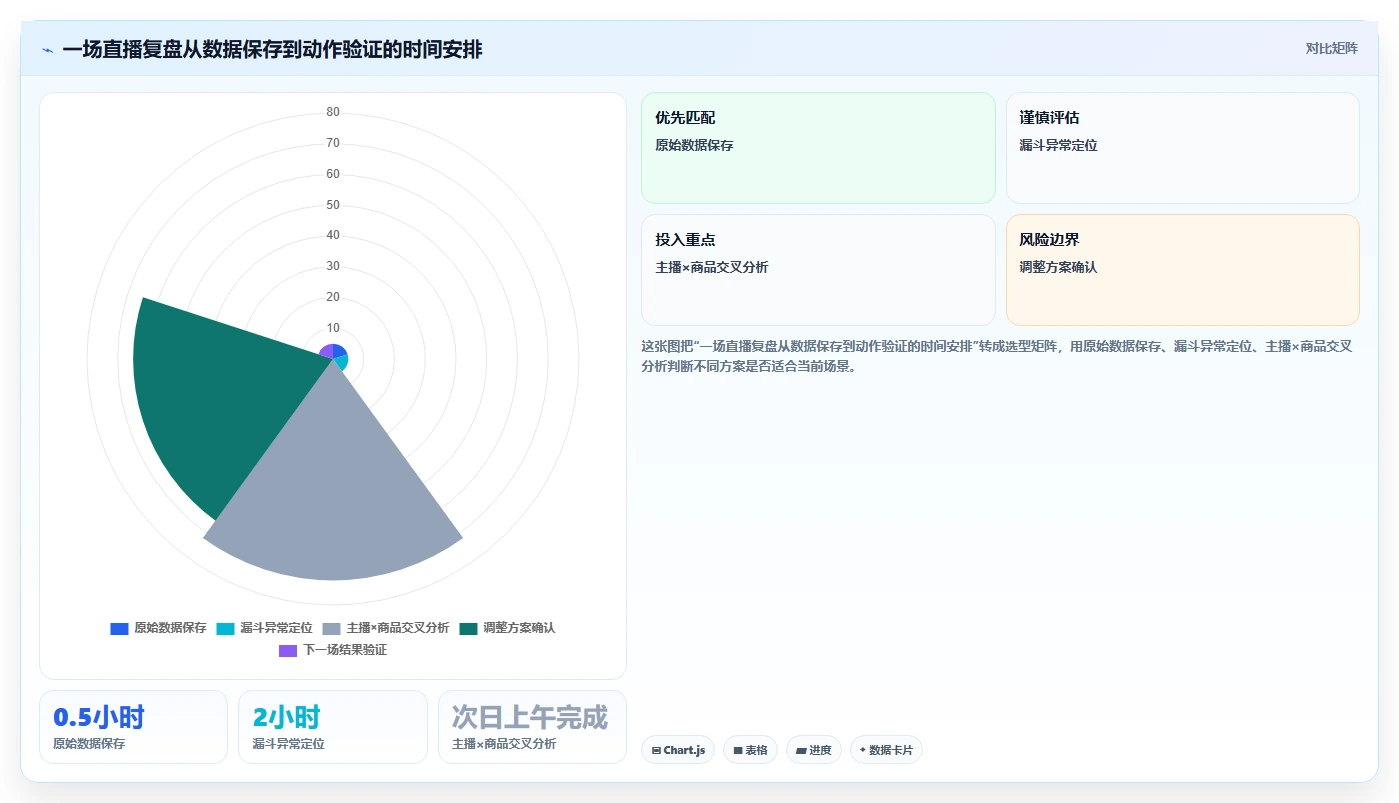Click the icon in the Chart.js chip
This screenshot has width=1399, height=803.
point(656,750)
